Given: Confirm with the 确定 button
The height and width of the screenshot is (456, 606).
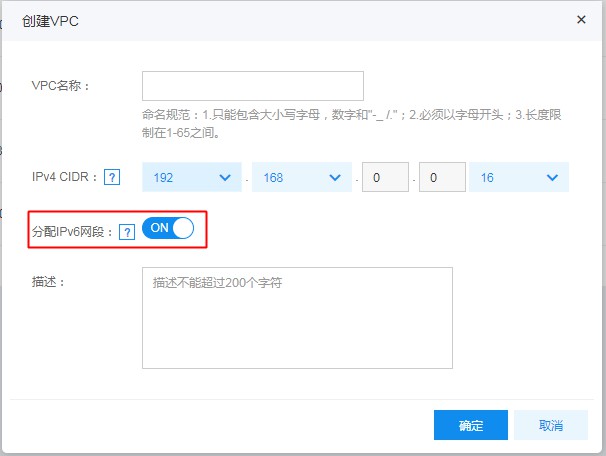Looking at the screenshot, I should click(x=471, y=425).
